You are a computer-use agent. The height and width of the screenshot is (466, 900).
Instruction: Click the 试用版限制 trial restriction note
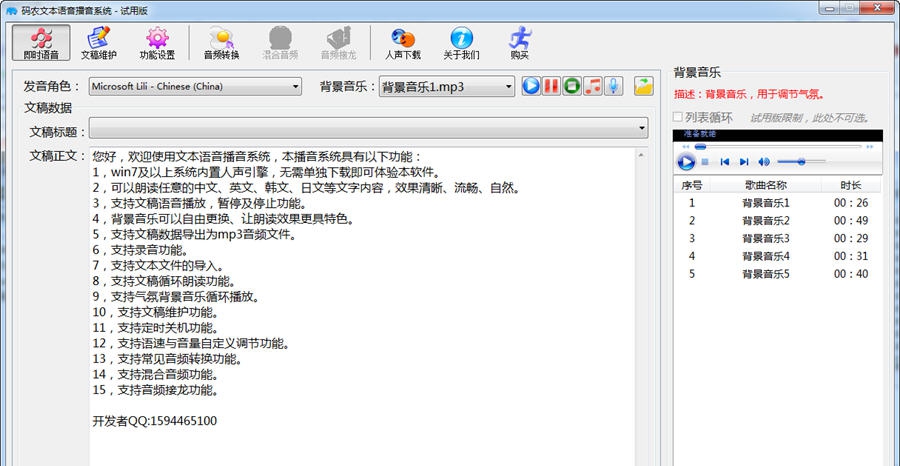click(810, 118)
